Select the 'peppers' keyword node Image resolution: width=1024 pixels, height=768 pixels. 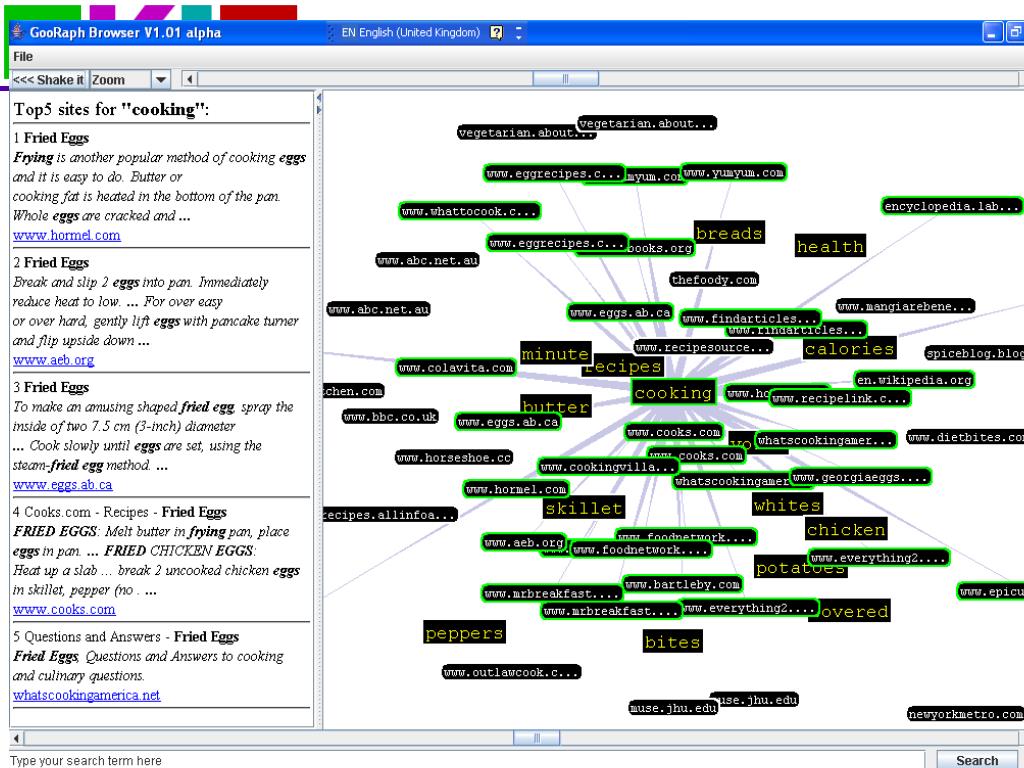[464, 633]
